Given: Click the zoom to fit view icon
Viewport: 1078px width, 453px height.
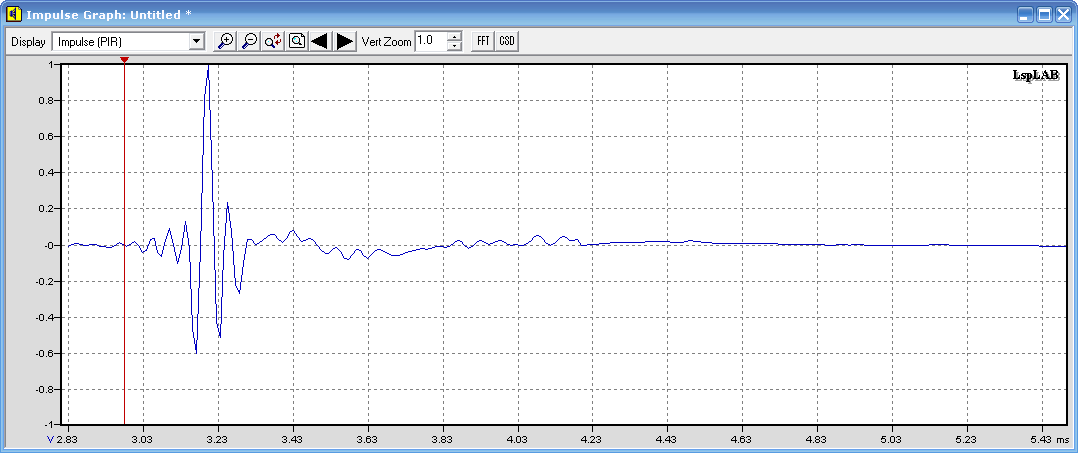Looking at the screenshot, I should 296,41.
